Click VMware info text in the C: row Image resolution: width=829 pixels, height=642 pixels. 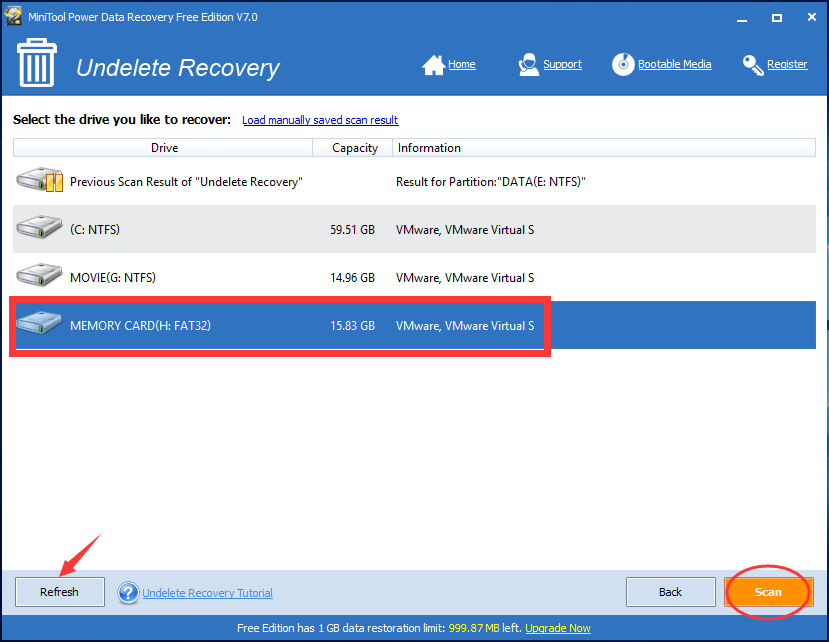coord(465,230)
